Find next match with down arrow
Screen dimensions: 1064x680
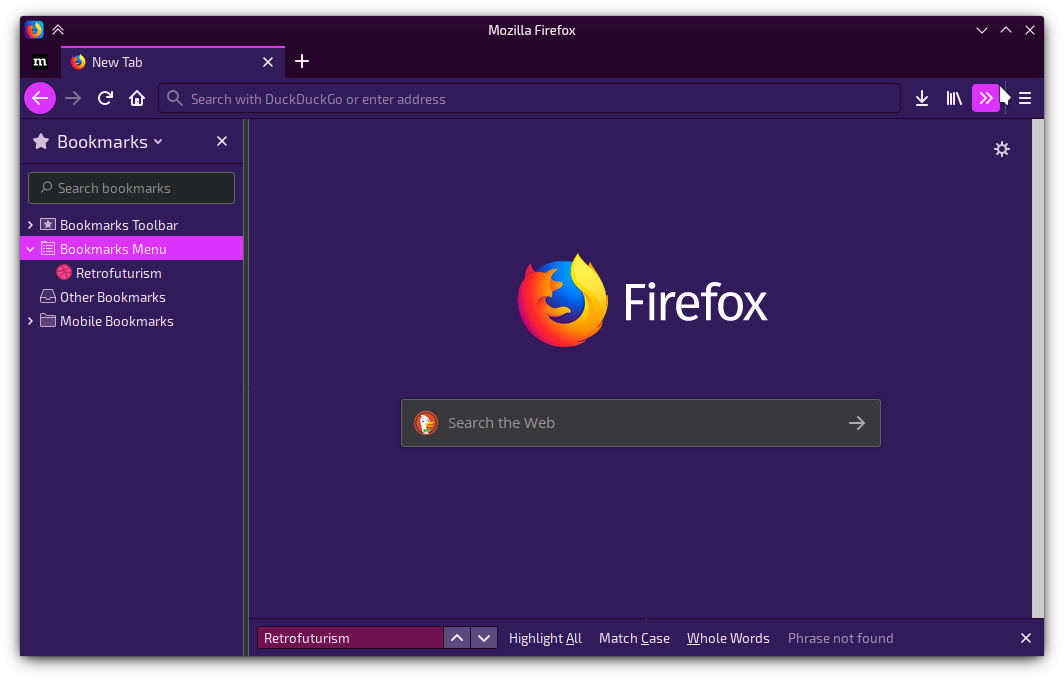point(484,638)
